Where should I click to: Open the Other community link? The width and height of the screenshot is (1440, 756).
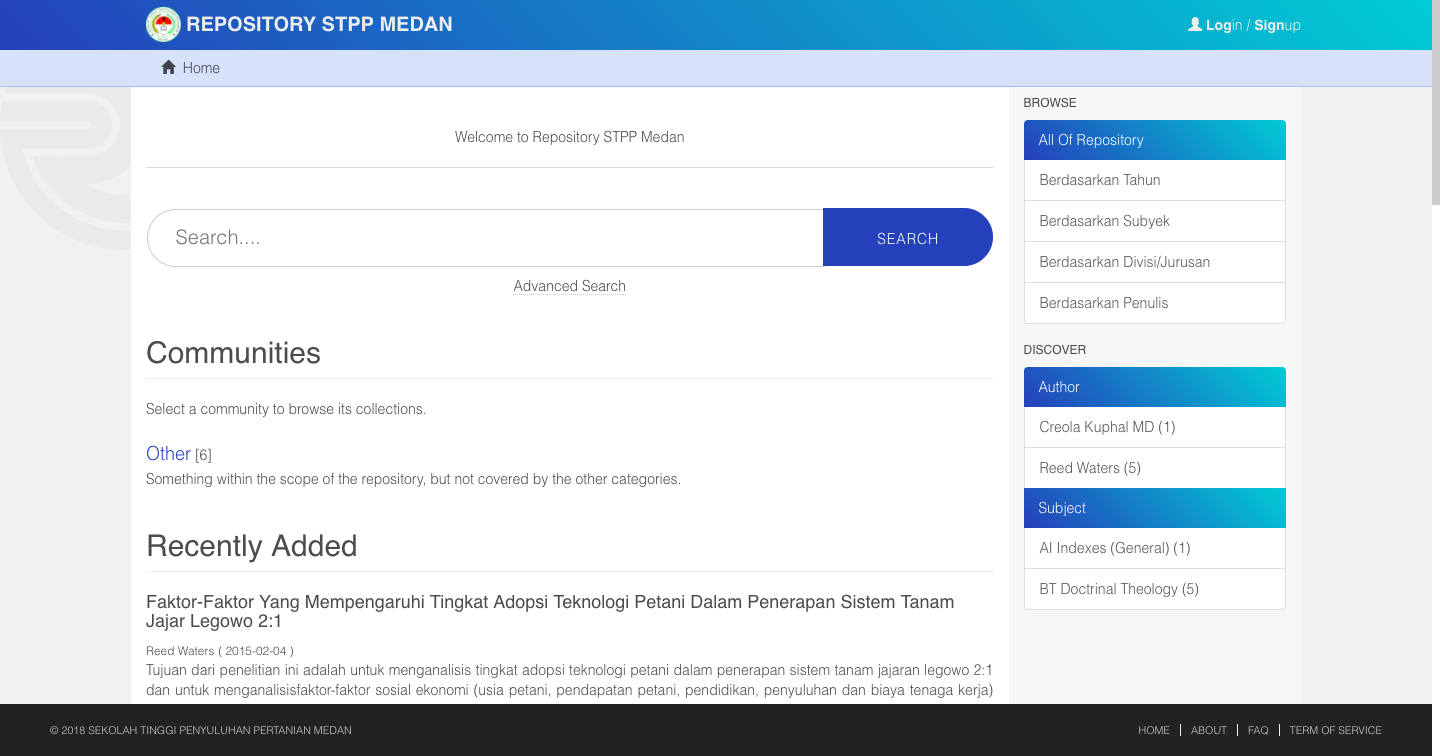tap(168, 453)
